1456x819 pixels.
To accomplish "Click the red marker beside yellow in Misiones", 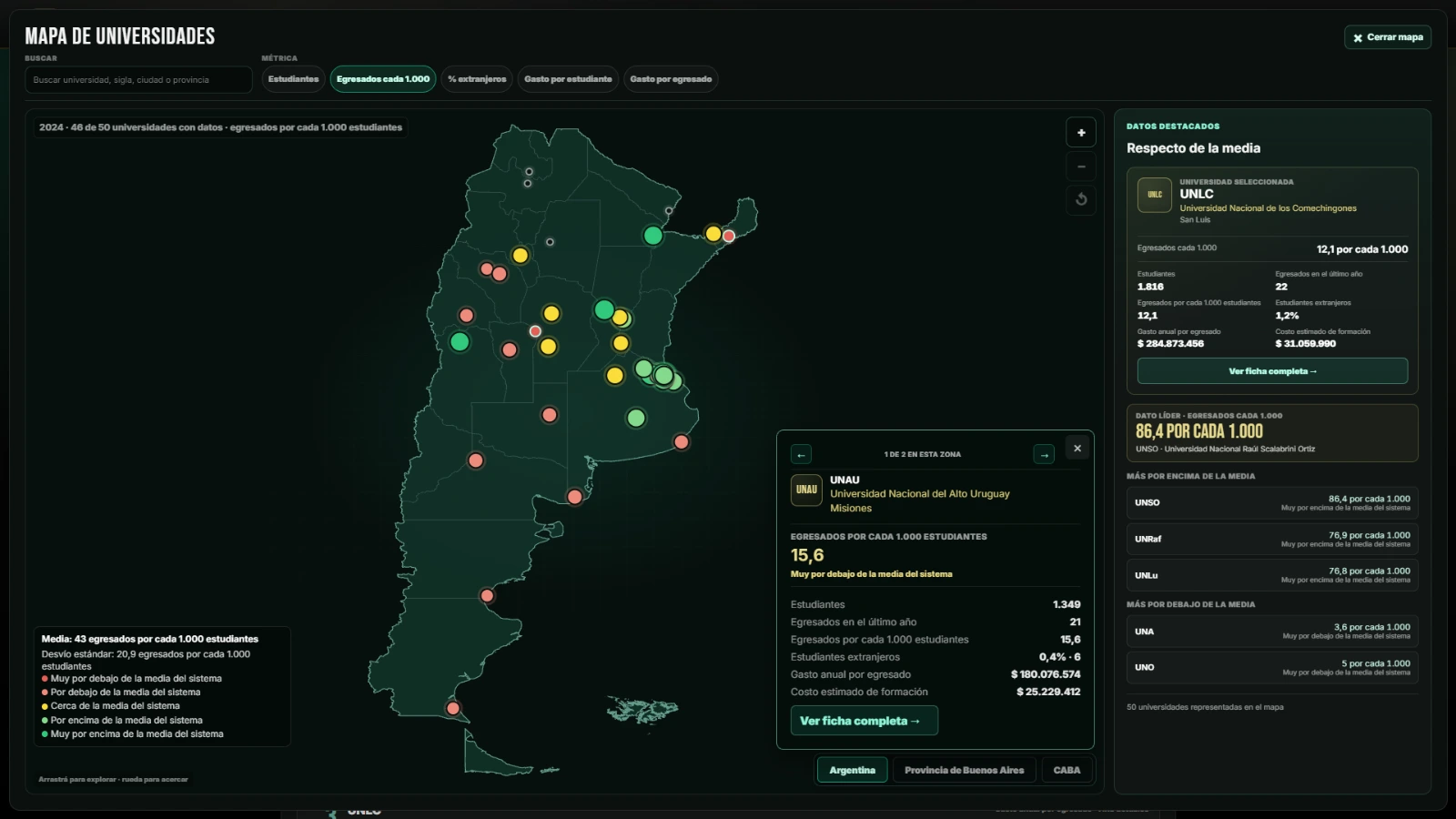I will pyautogui.click(x=729, y=237).
